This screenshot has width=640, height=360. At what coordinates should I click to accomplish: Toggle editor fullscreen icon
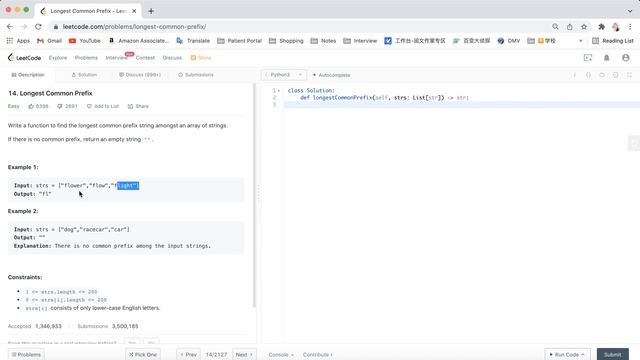click(629, 75)
